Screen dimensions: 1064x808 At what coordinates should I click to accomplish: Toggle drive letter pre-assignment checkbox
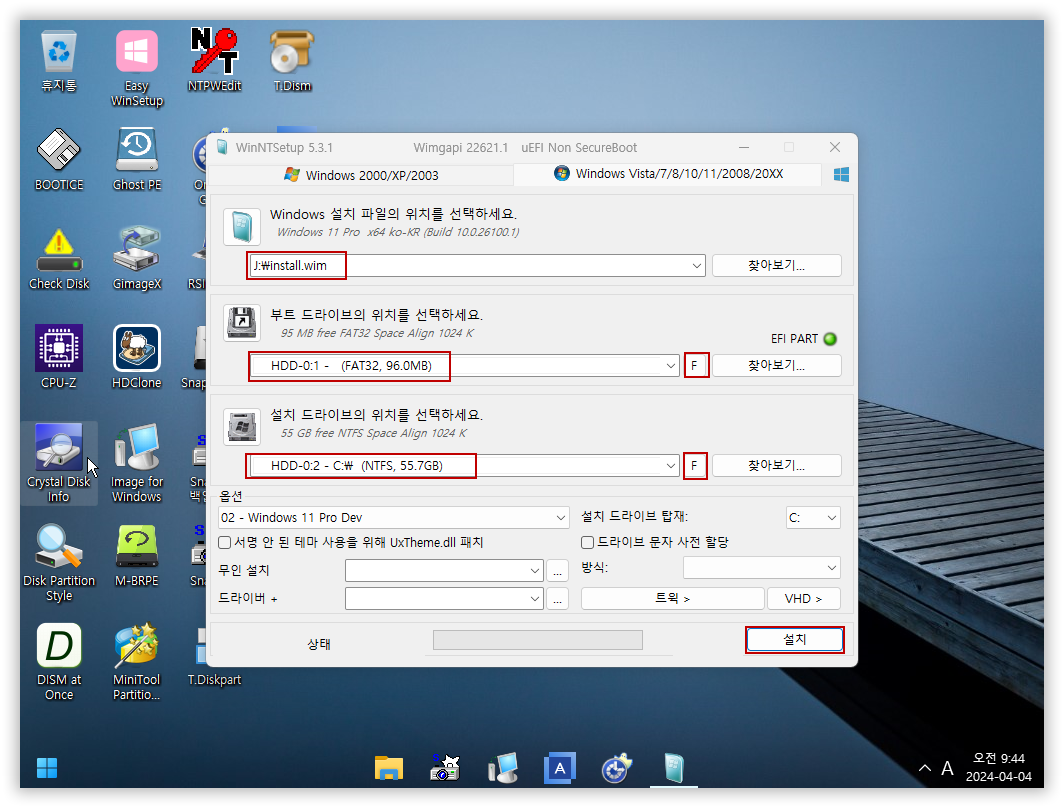pos(588,542)
